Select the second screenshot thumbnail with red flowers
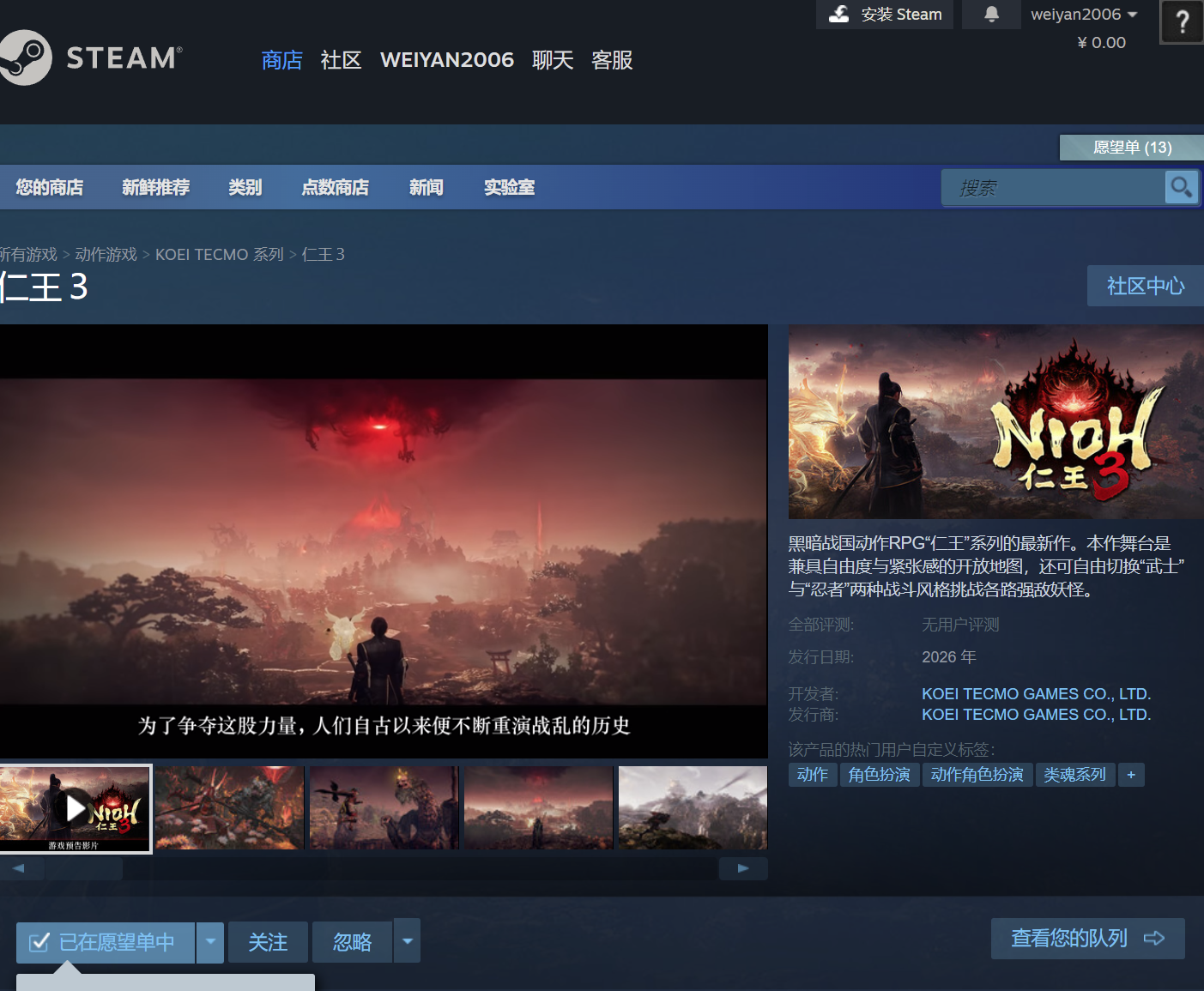 [x=230, y=808]
